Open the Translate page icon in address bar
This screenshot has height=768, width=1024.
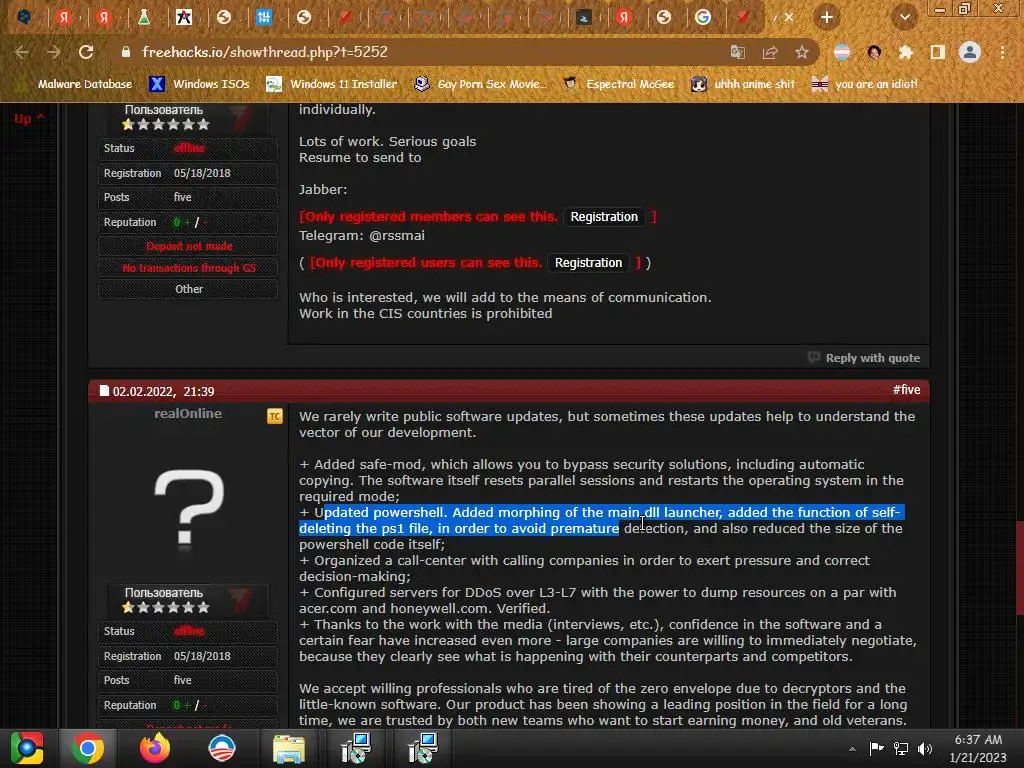pos(737,52)
